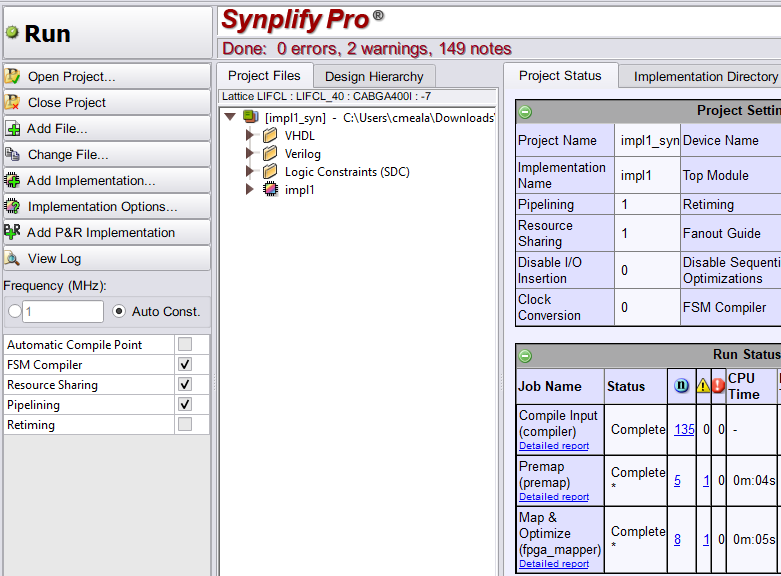
Task: Expand the Verilog folder node
Action: 250,153
